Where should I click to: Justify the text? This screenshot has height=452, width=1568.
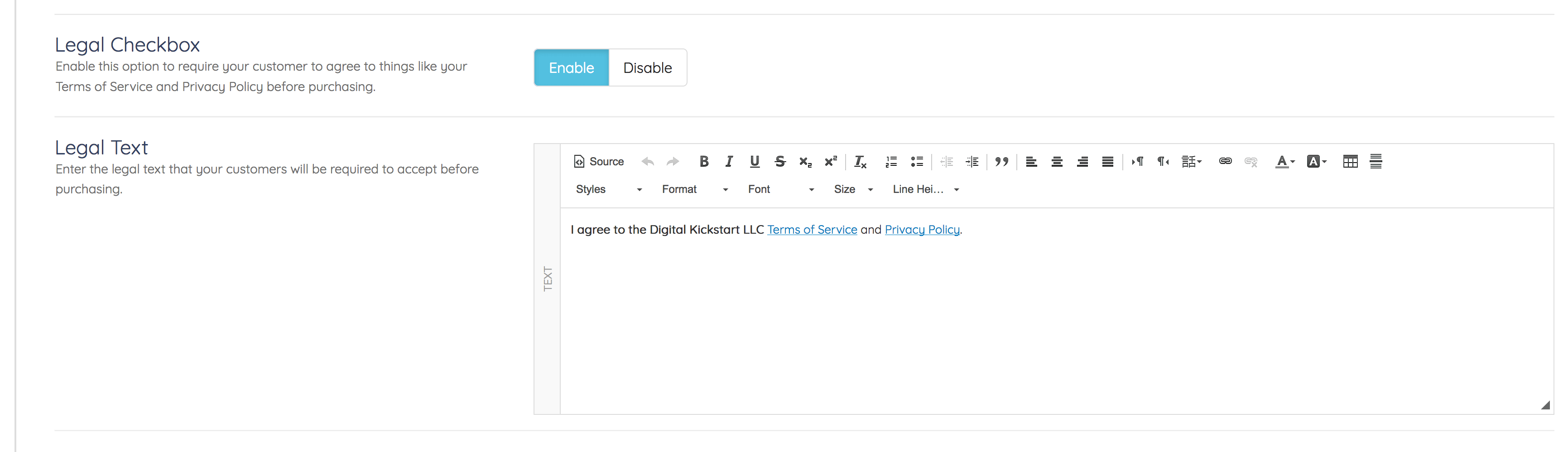[x=1108, y=161]
